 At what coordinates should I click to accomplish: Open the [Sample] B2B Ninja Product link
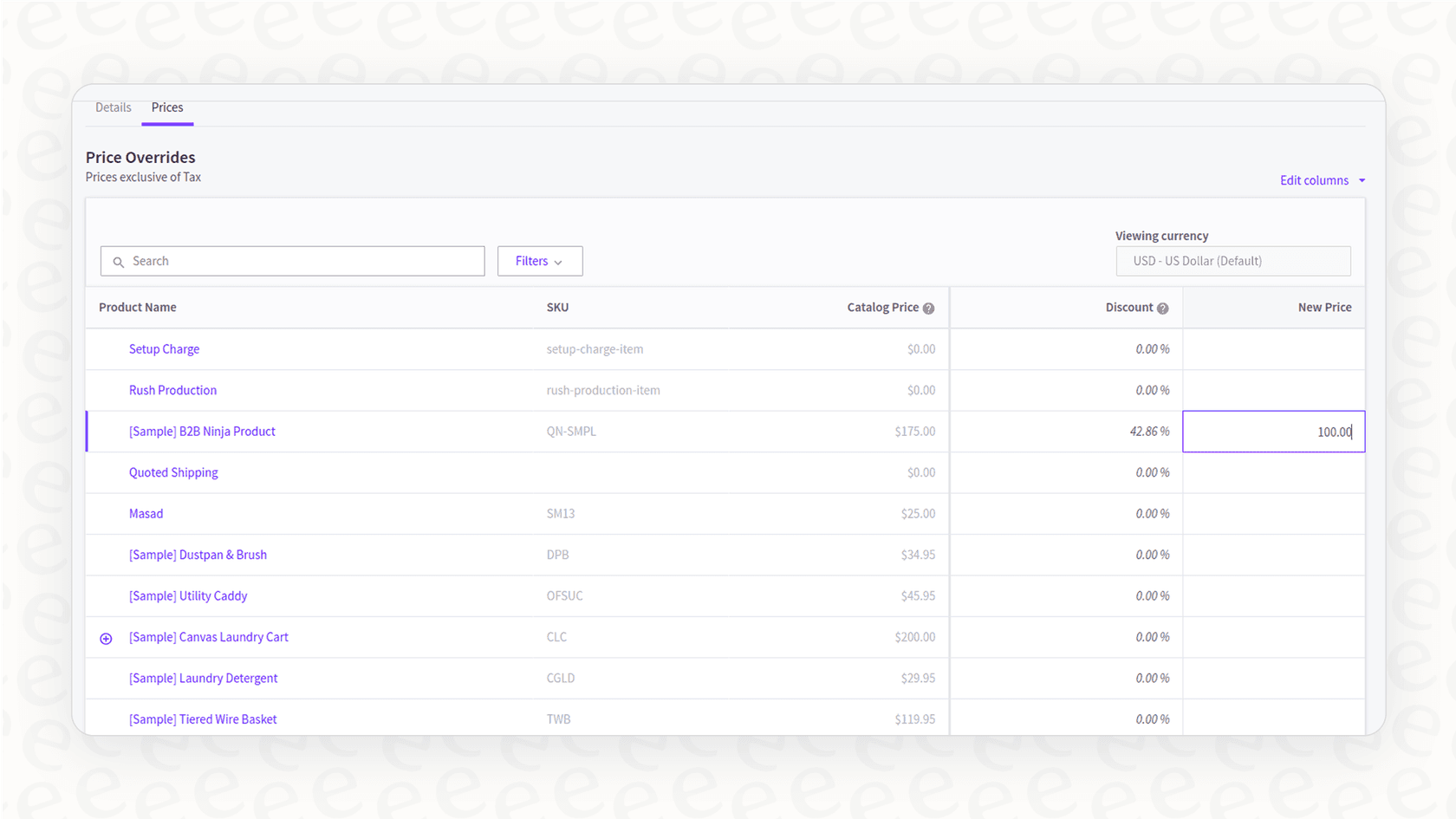coord(202,431)
